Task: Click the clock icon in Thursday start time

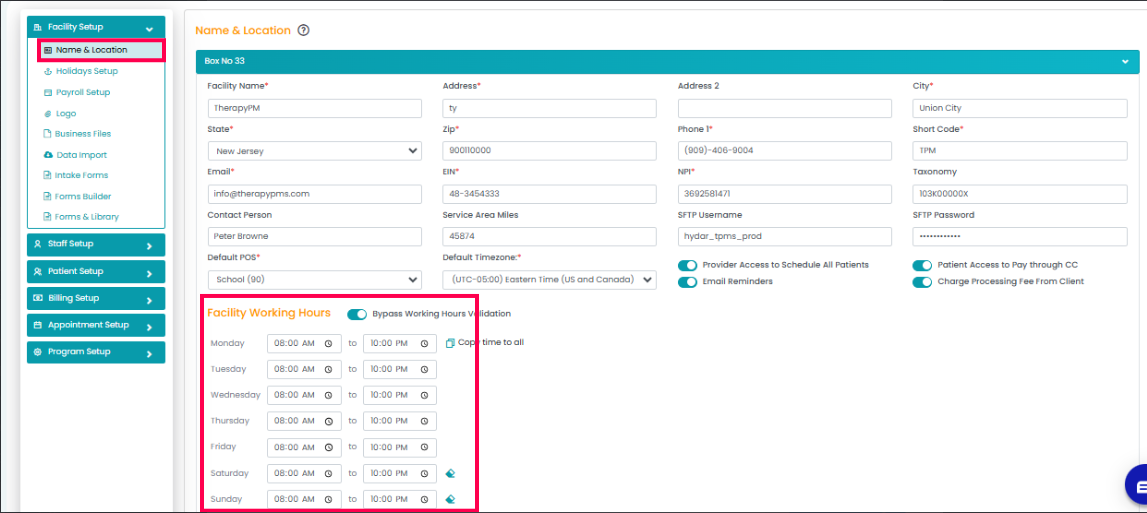Action: coord(328,422)
